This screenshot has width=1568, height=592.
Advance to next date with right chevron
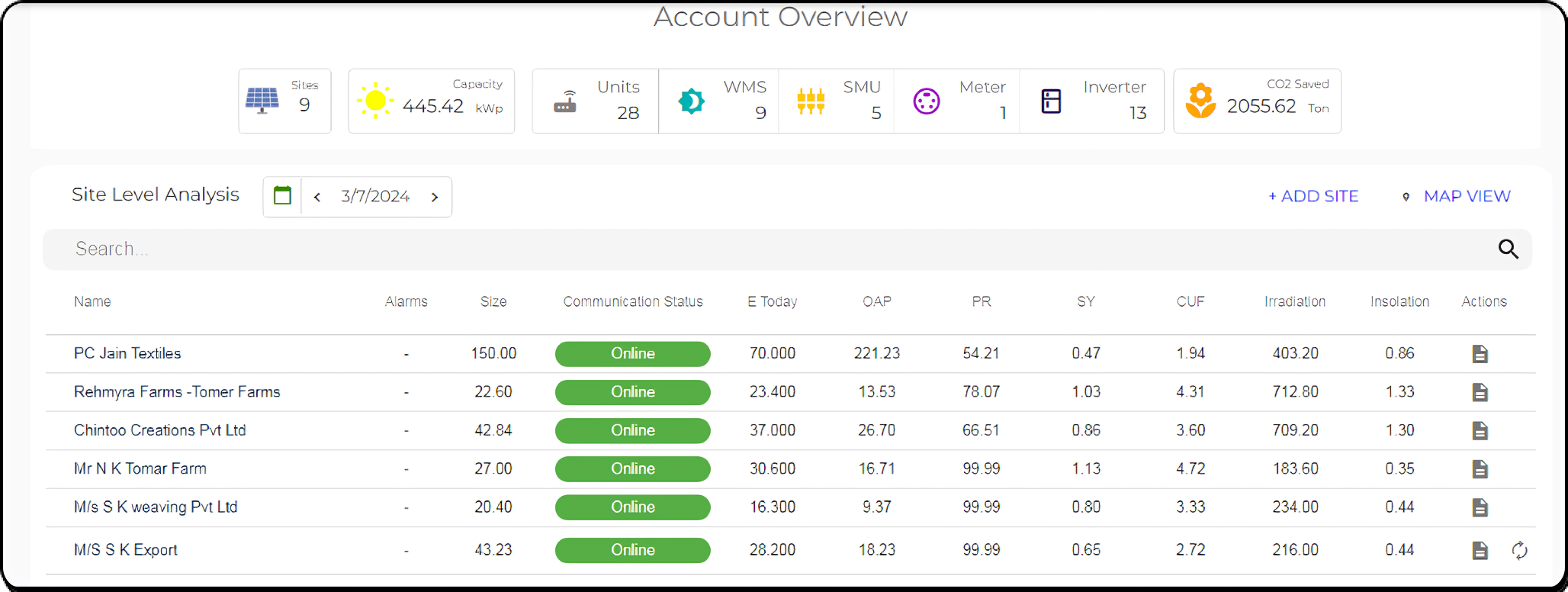click(435, 197)
